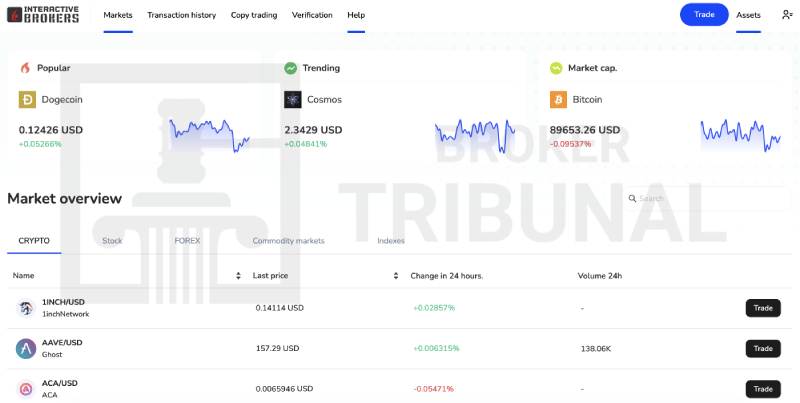Open the Help menu item
Viewport: 800px width, 403px height.
(x=356, y=15)
